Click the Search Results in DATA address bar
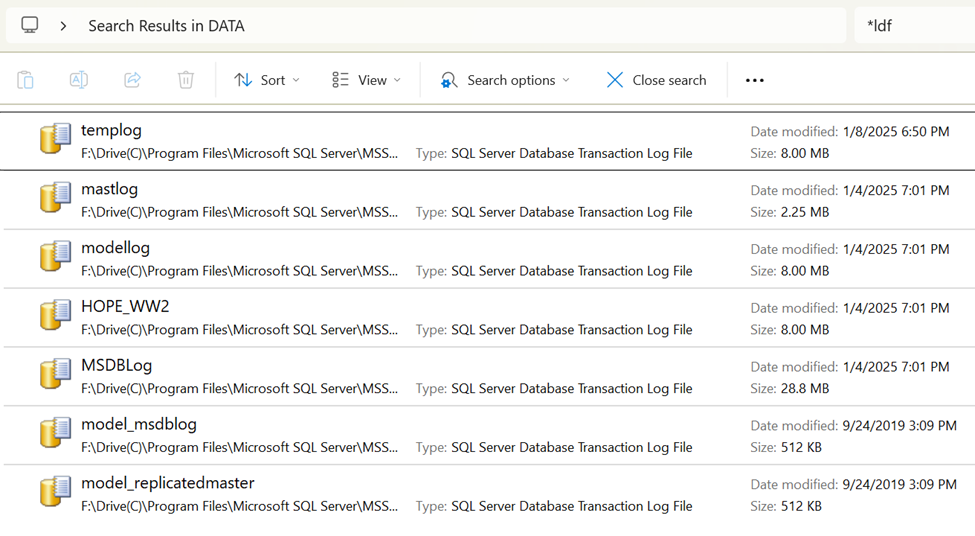This screenshot has width=975, height=536. (x=450, y=26)
